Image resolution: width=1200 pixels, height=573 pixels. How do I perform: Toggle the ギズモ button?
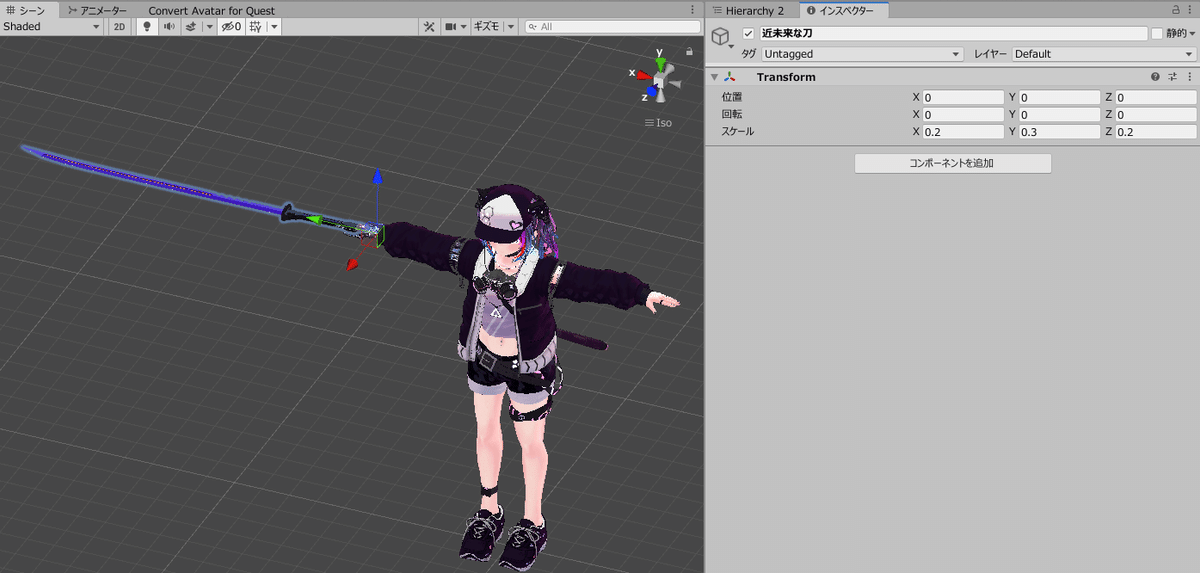coord(487,27)
